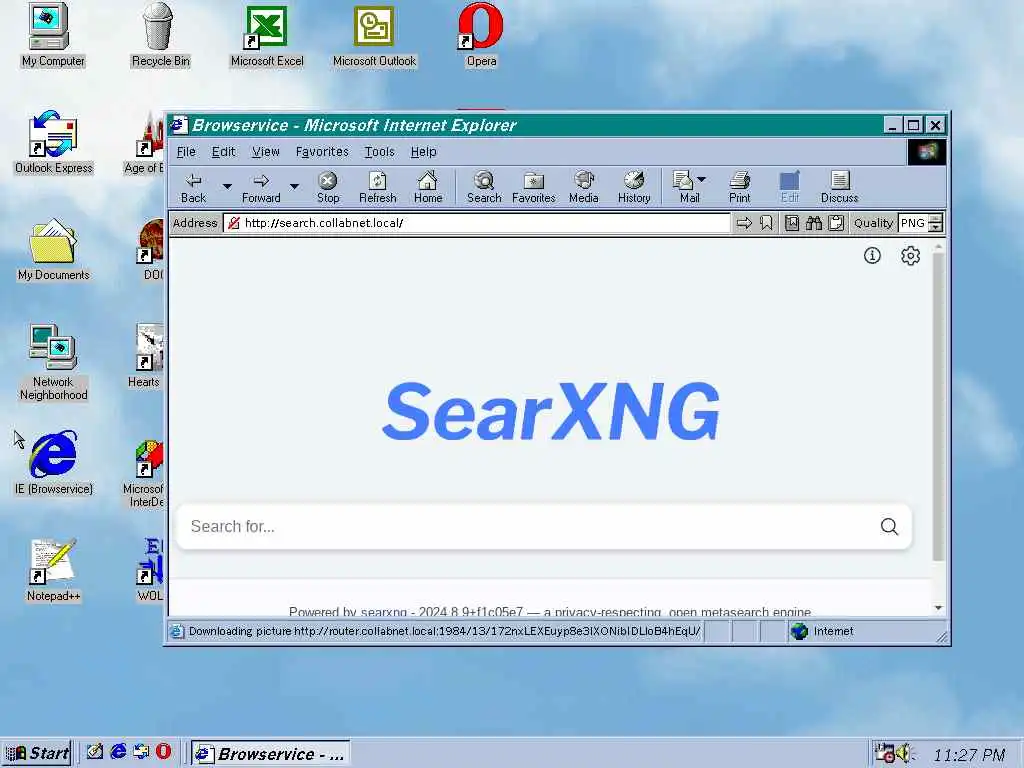The height and width of the screenshot is (768, 1024).
Task: Select the Microsoft Outlook desktop icon
Action: click(x=374, y=35)
